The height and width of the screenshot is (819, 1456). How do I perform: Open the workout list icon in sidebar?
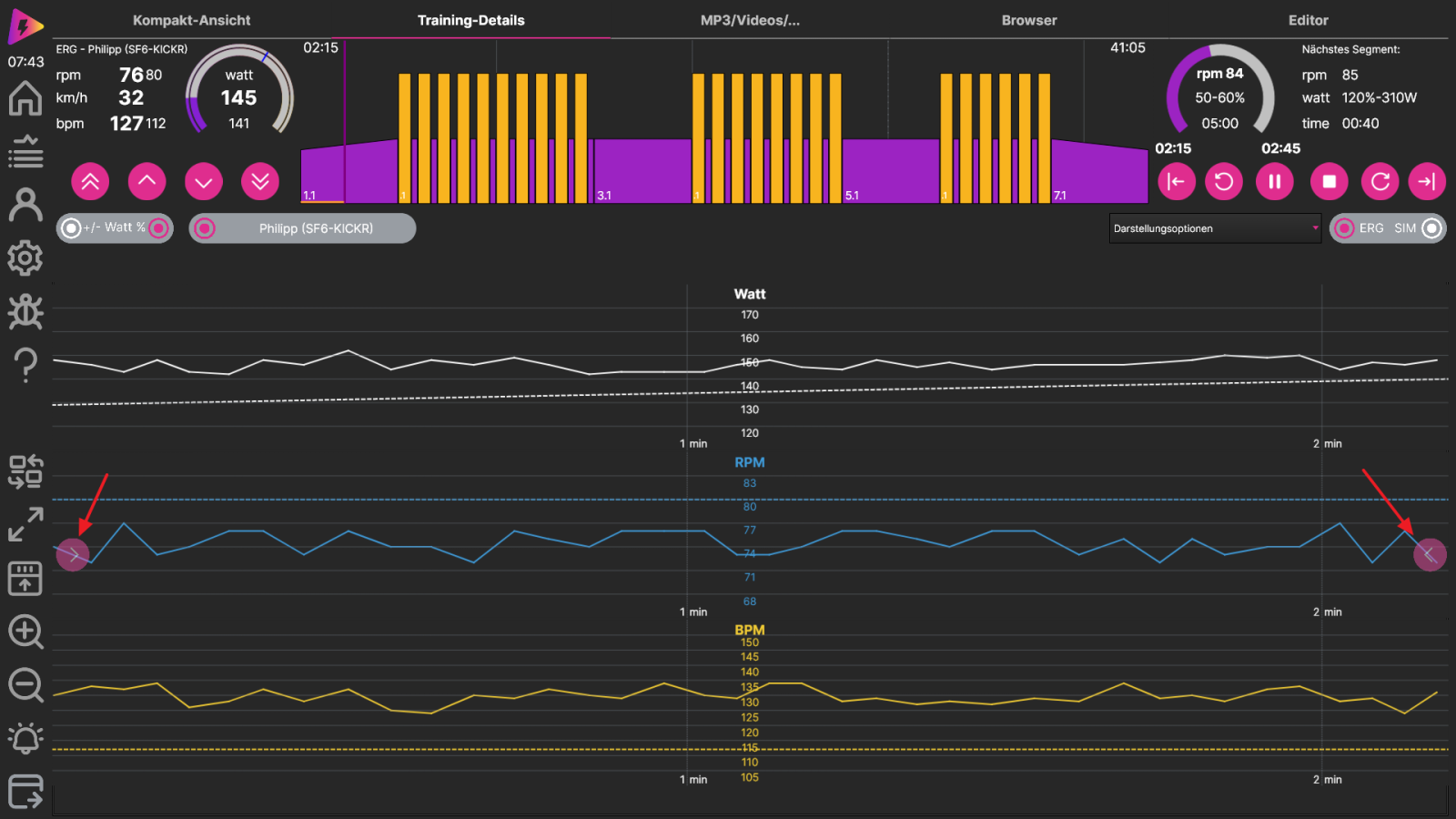coord(25,152)
